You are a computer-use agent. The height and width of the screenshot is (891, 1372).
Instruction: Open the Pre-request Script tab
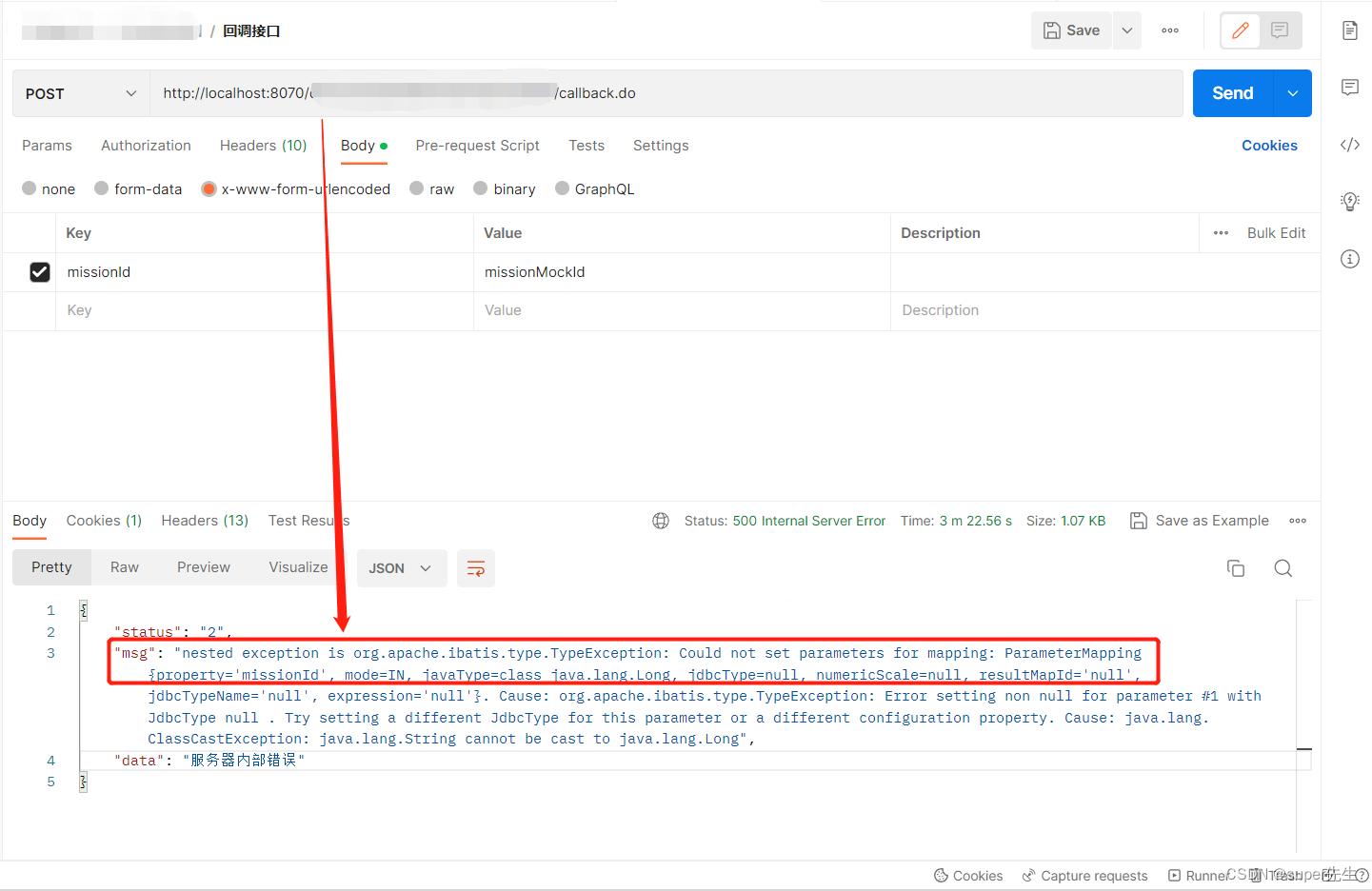tap(477, 146)
